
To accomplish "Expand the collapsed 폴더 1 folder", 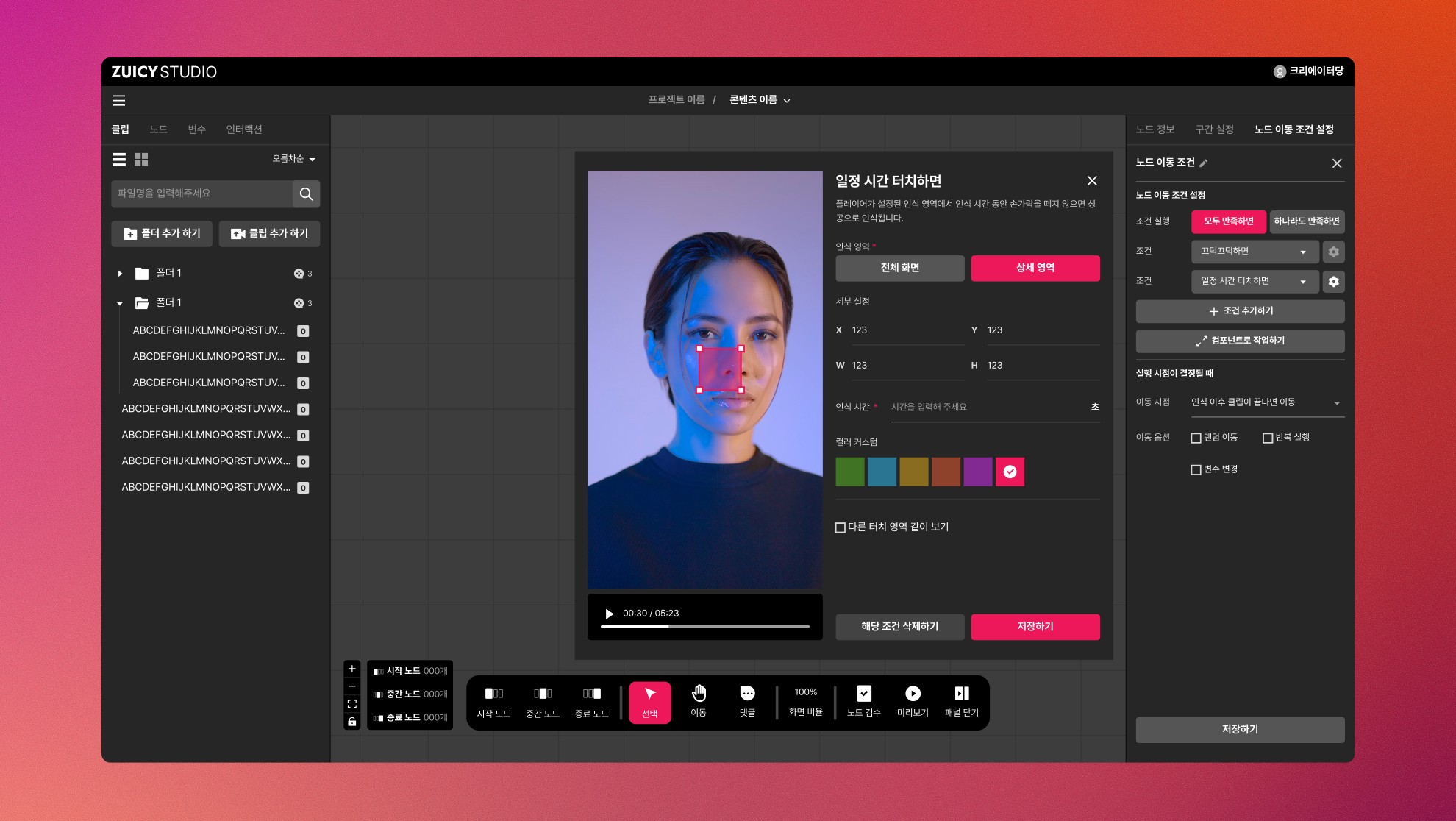I will (x=120, y=274).
